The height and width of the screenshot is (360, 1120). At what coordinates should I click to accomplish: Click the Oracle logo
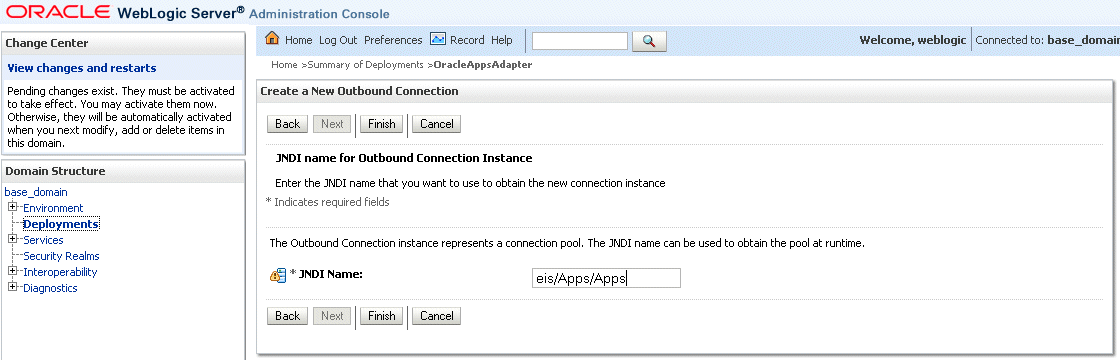point(59,12)
